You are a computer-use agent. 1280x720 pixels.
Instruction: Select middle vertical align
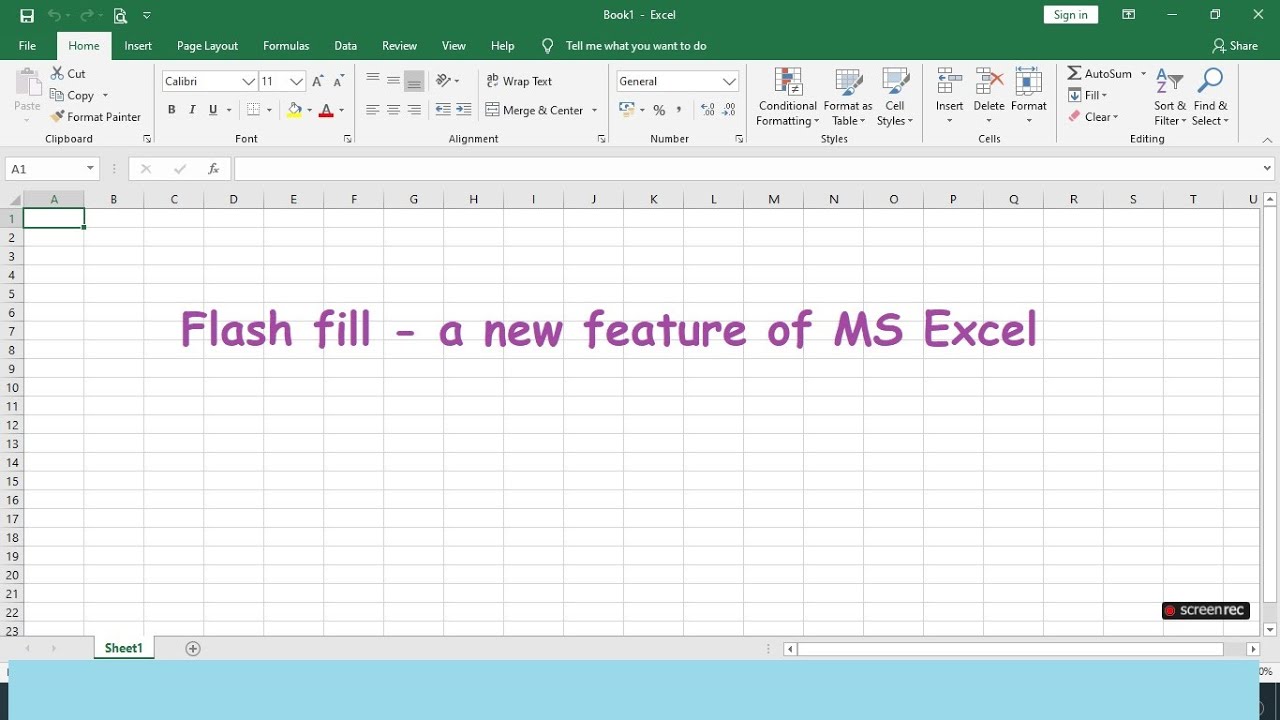point(393,81)
